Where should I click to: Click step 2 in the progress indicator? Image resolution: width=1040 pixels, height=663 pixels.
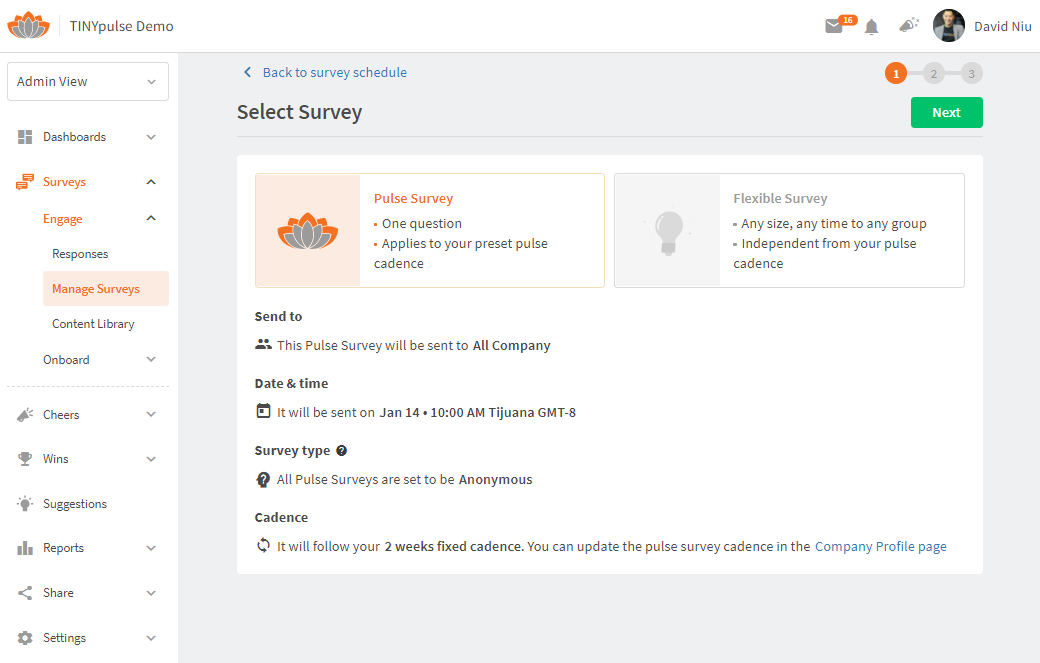(x=933, y=73)
